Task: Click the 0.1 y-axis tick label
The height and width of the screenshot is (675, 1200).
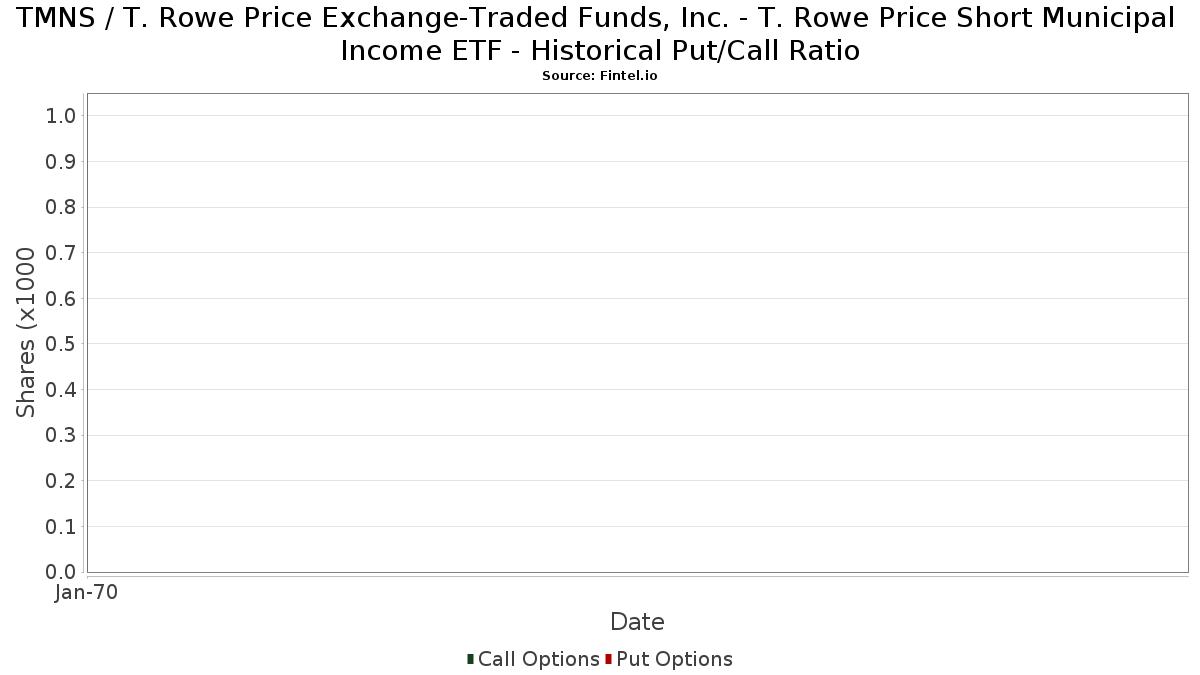Action: [61, 527]
